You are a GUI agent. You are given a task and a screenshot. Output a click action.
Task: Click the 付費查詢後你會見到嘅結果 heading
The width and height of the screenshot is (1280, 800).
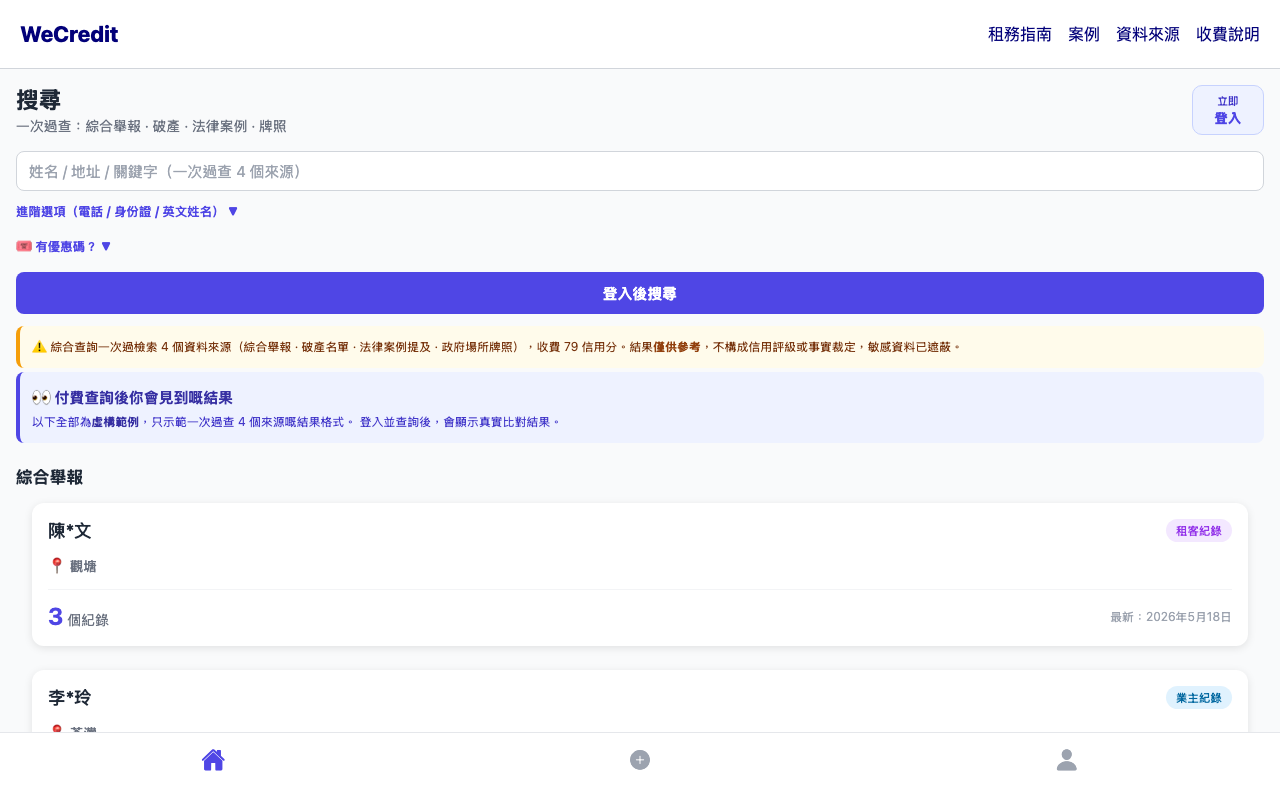(x=144, y=397)
